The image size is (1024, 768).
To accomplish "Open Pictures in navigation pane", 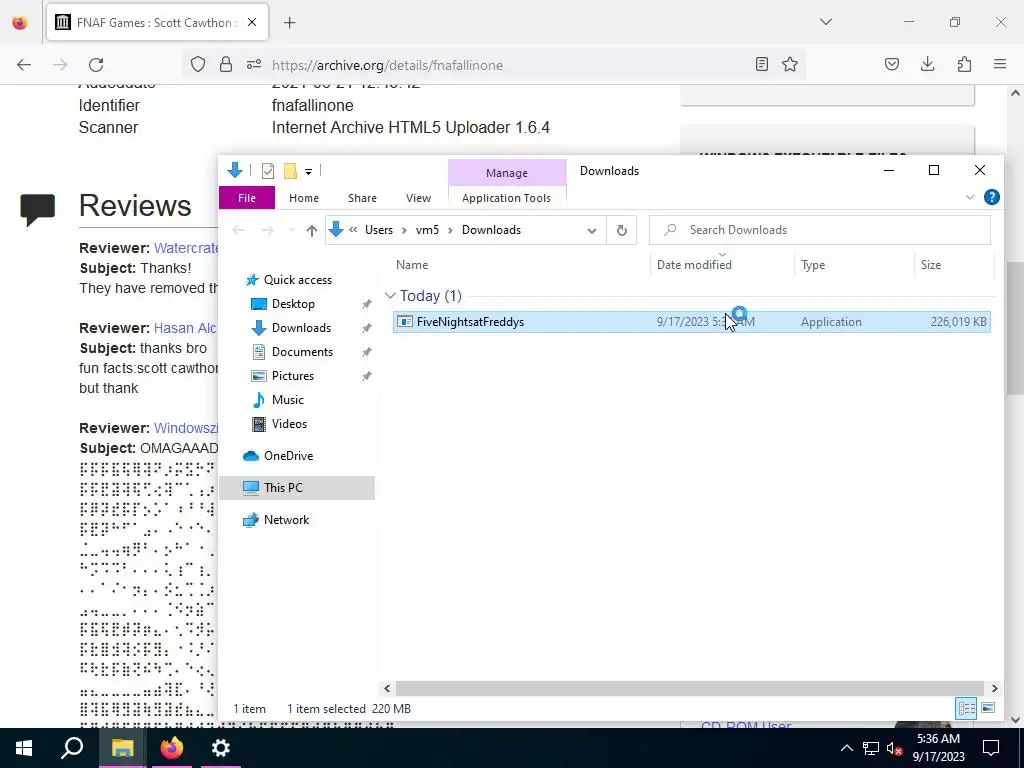I will tap(293, 376).
